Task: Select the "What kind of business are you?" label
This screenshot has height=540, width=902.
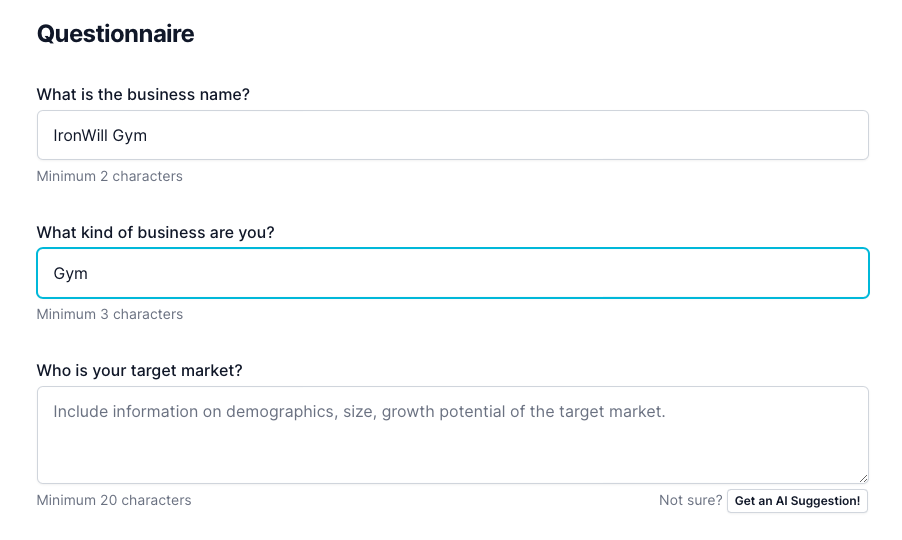Action: coord(155,232)
